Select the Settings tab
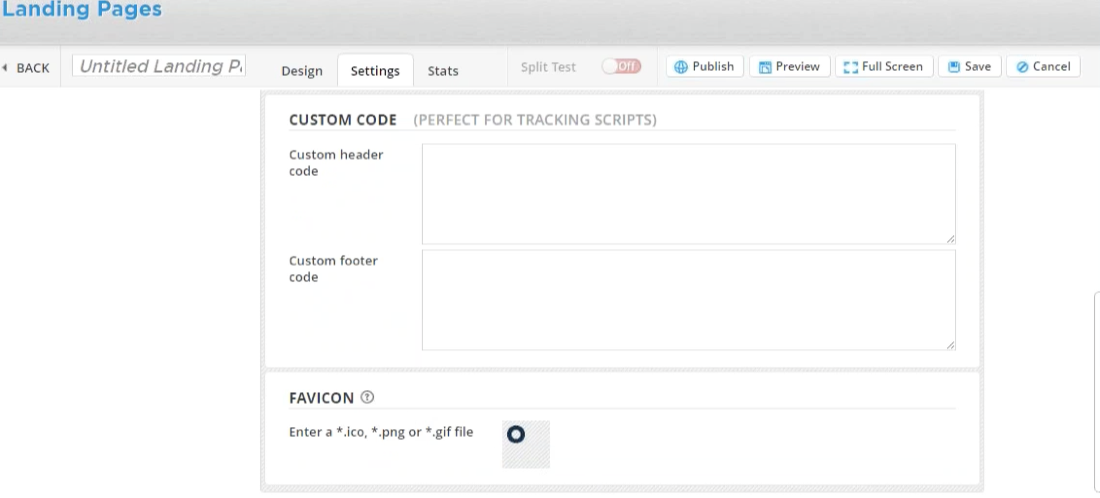Viewport: 1100px width, 498px height. point(375,71)
